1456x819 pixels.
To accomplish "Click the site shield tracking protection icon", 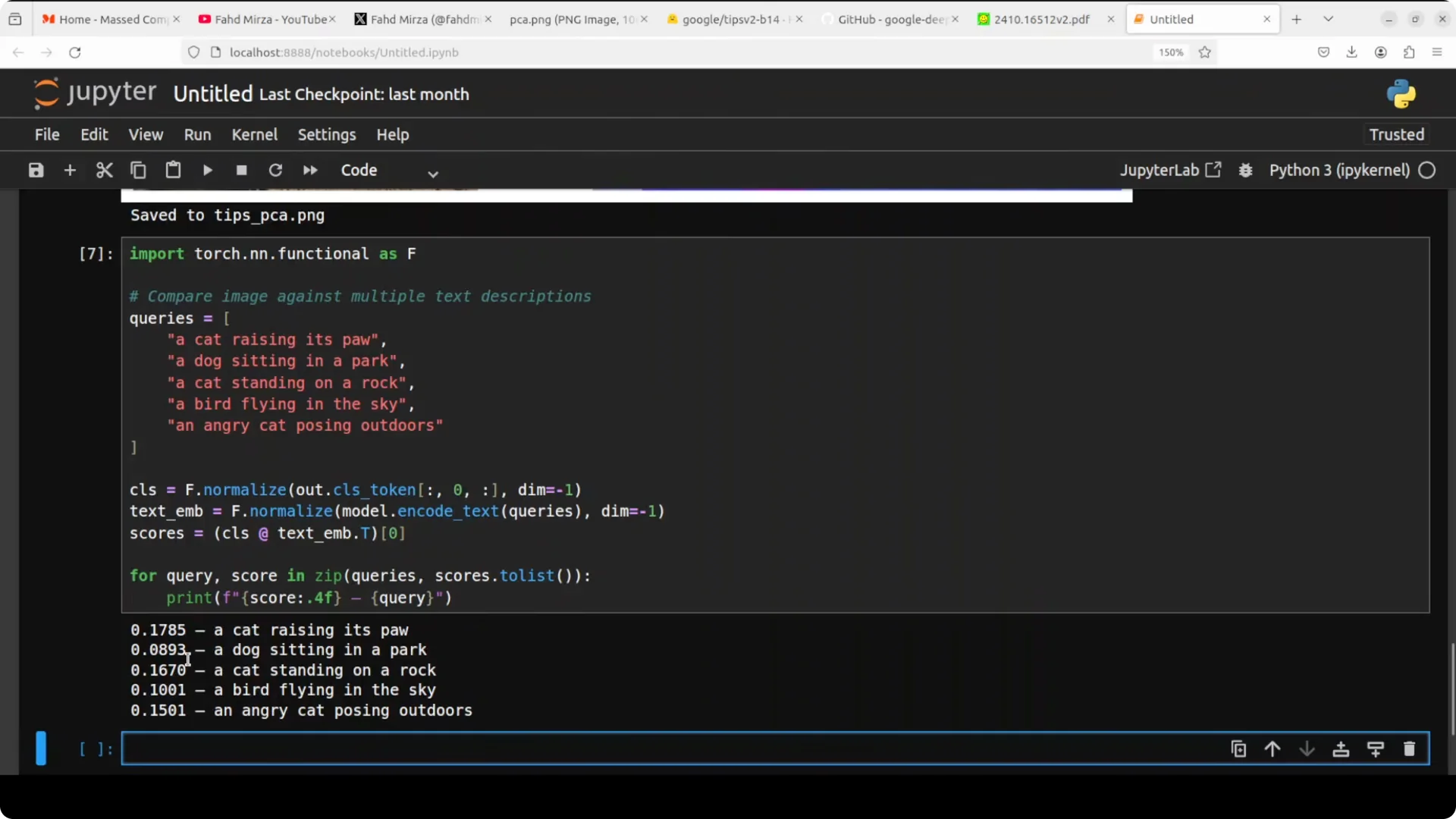I will [193, 52].
